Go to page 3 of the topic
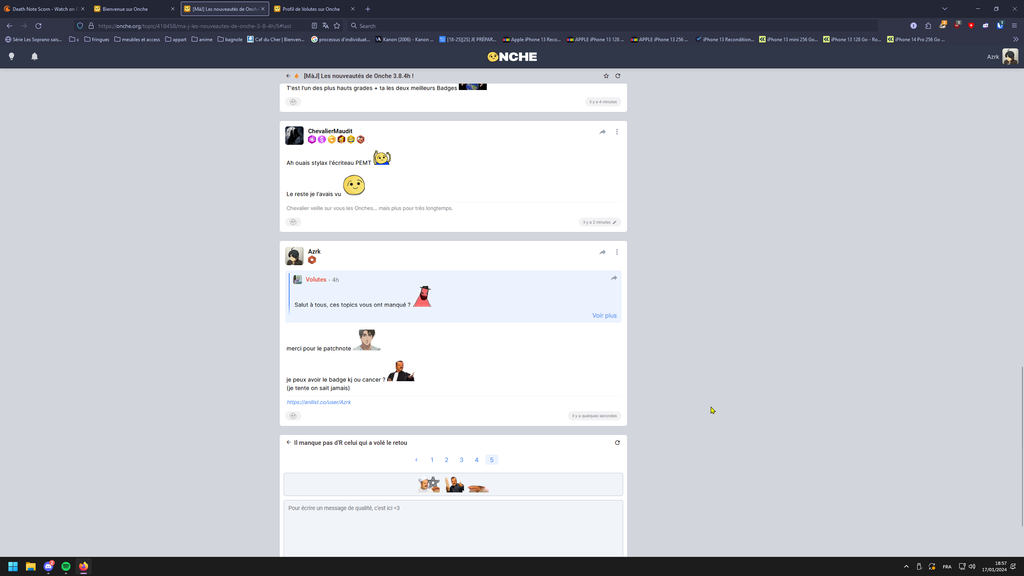1024x576 pixels. [x=462, y=460]
